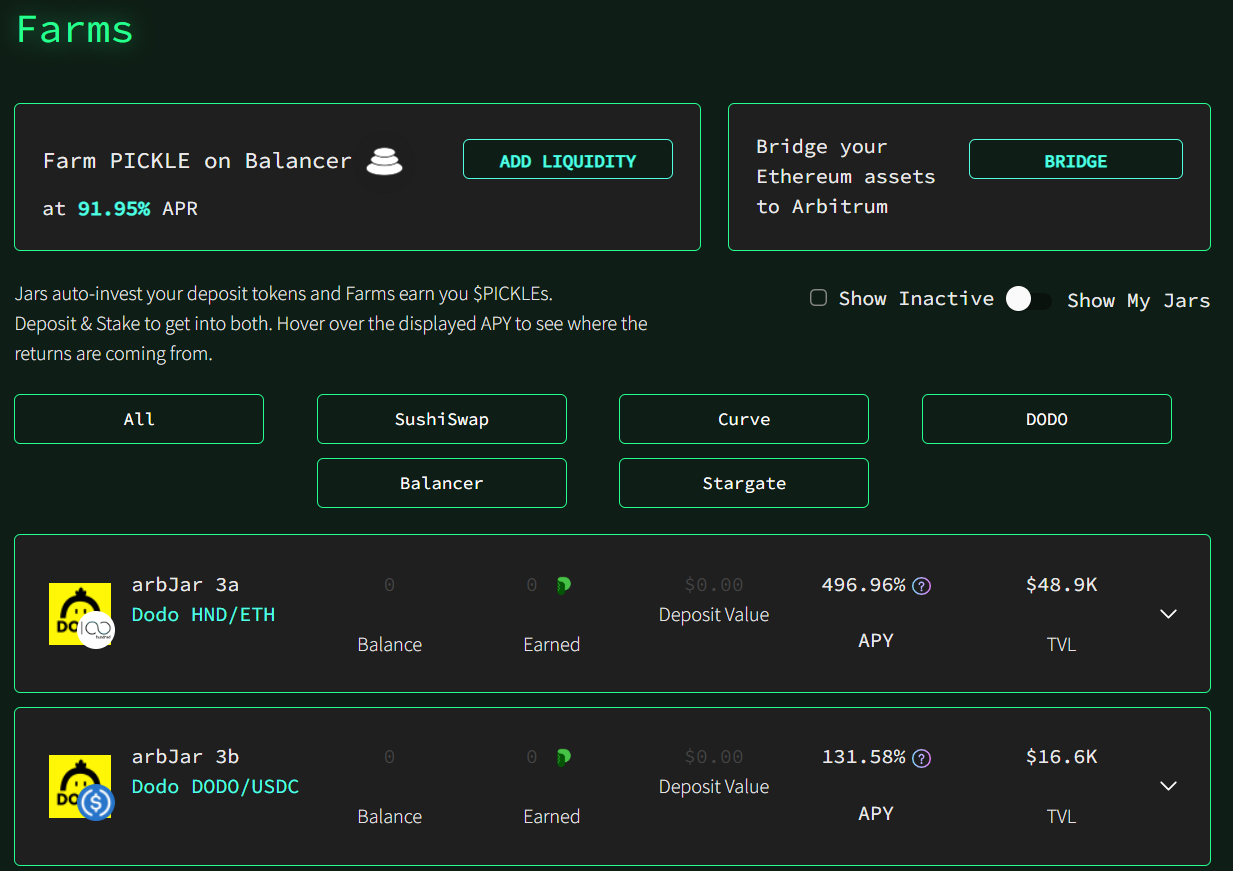Click the ADD LIQUIDITY button

click(568, 159)
